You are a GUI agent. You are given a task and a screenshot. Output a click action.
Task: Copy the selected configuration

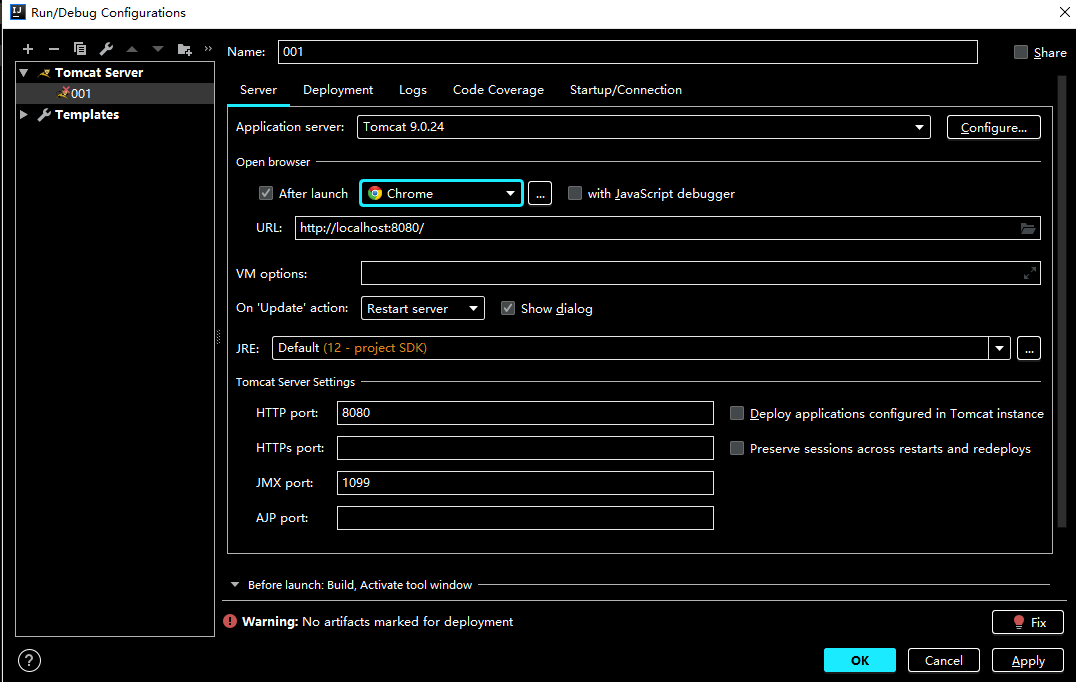coord(80,49)
